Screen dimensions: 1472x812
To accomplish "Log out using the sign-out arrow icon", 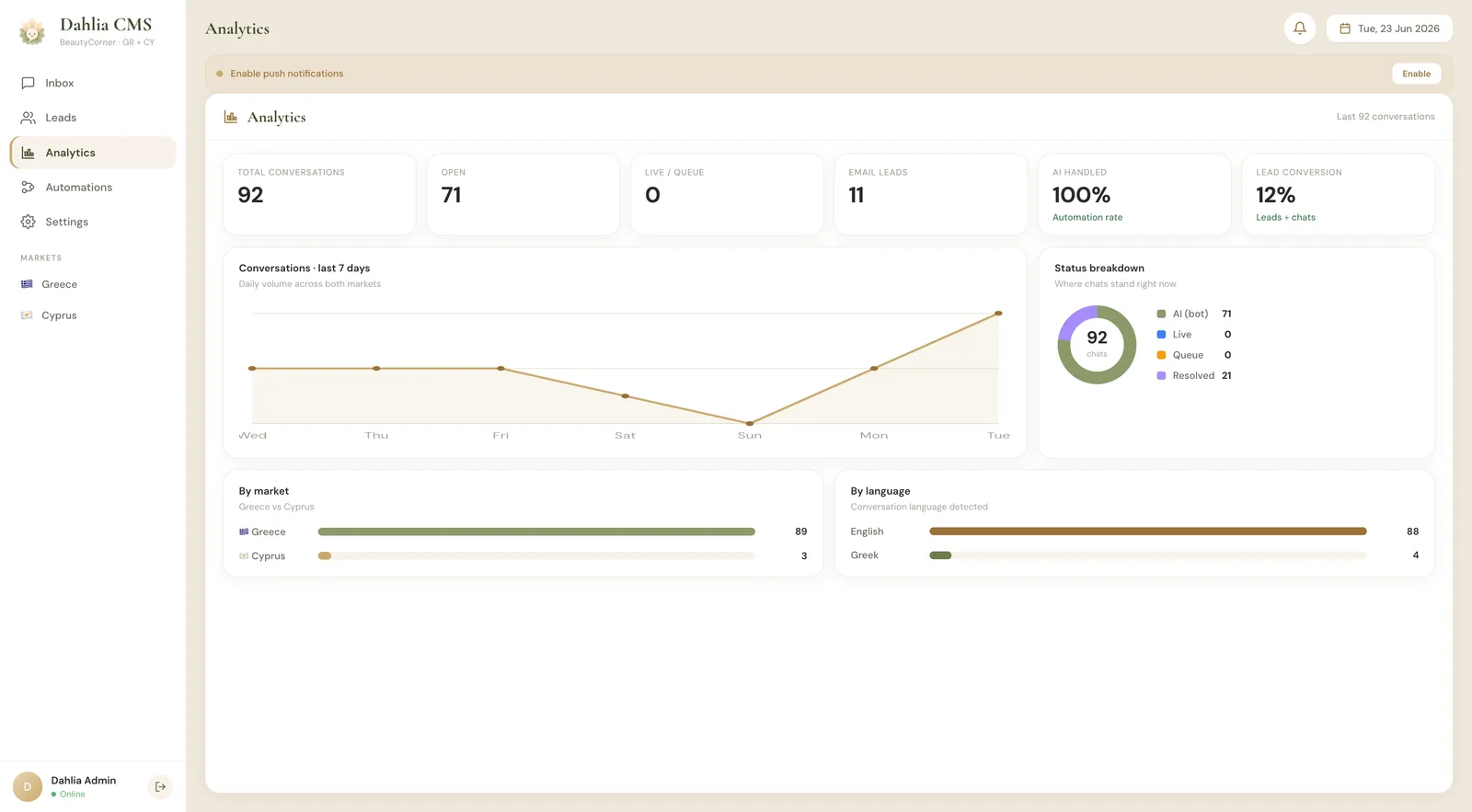I will point(160,786).
